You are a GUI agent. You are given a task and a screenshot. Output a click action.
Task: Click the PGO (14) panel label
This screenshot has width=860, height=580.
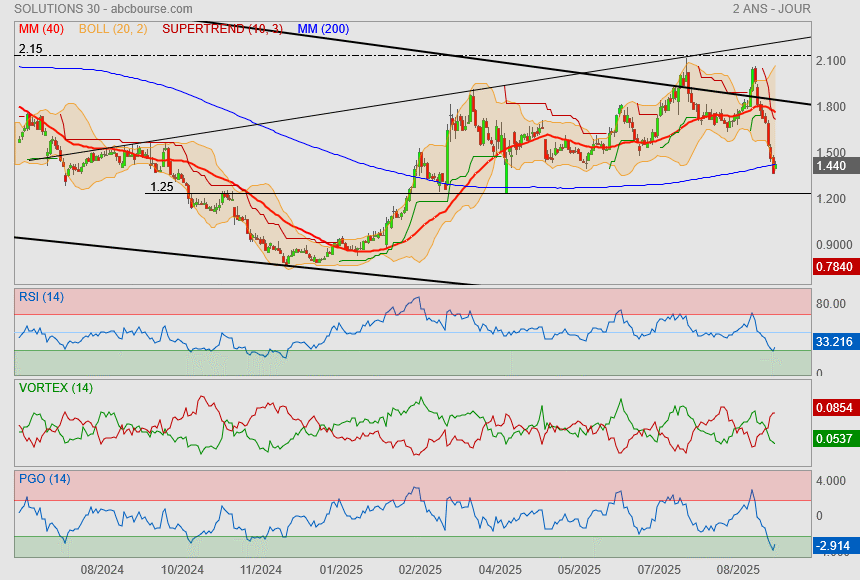pyautogui.click(x=44, y=479)
